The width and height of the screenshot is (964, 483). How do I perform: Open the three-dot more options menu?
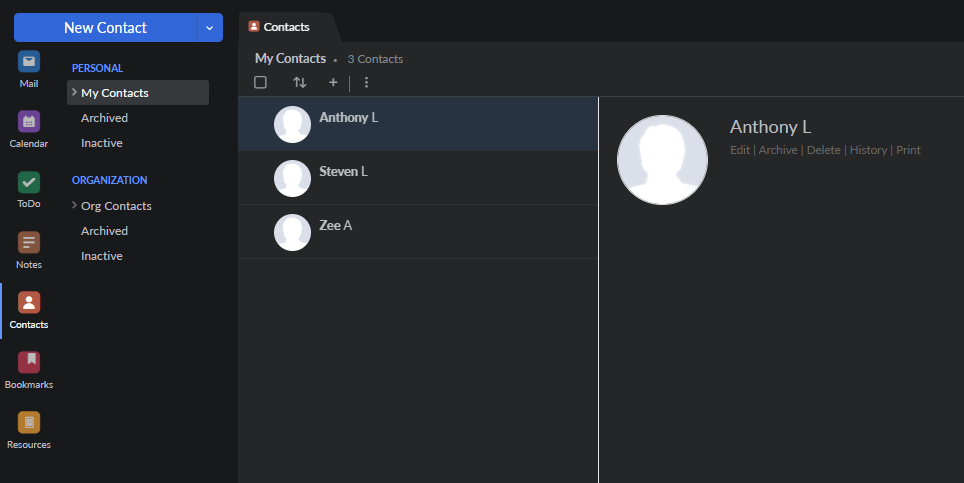pos(366,82)
